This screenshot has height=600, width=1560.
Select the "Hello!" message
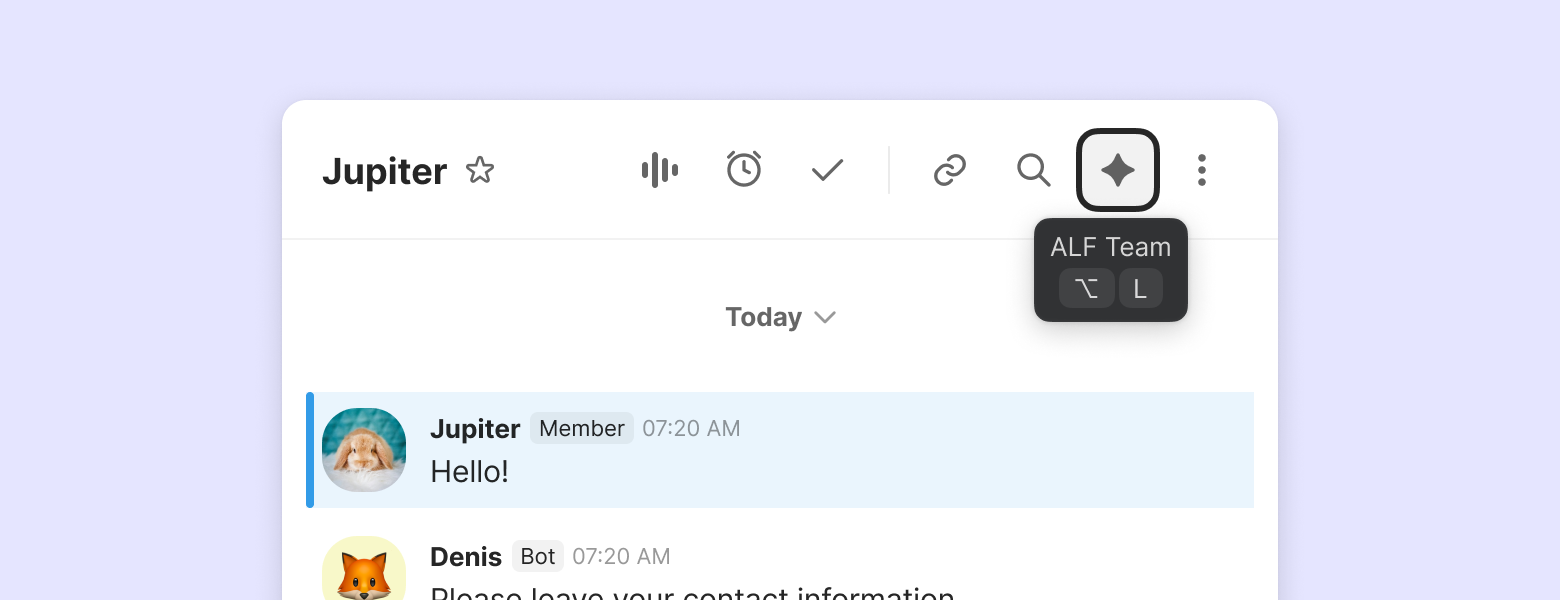click(x=470, y=471)
